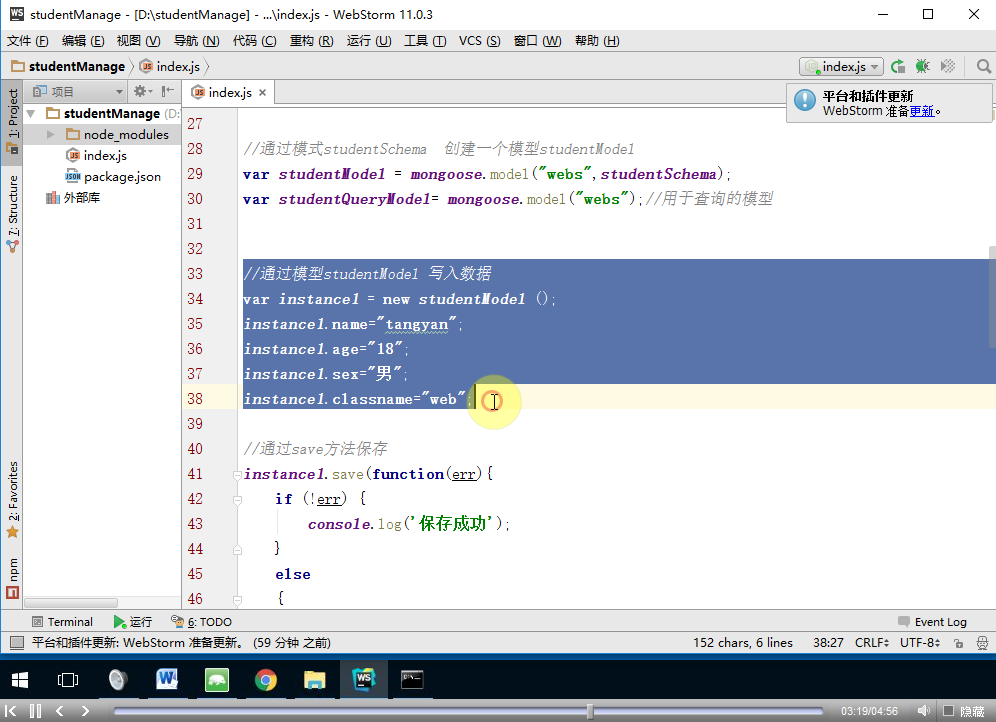Click the 更新 link in the notification
996x722 pixels.
click(x=921, y=111)
